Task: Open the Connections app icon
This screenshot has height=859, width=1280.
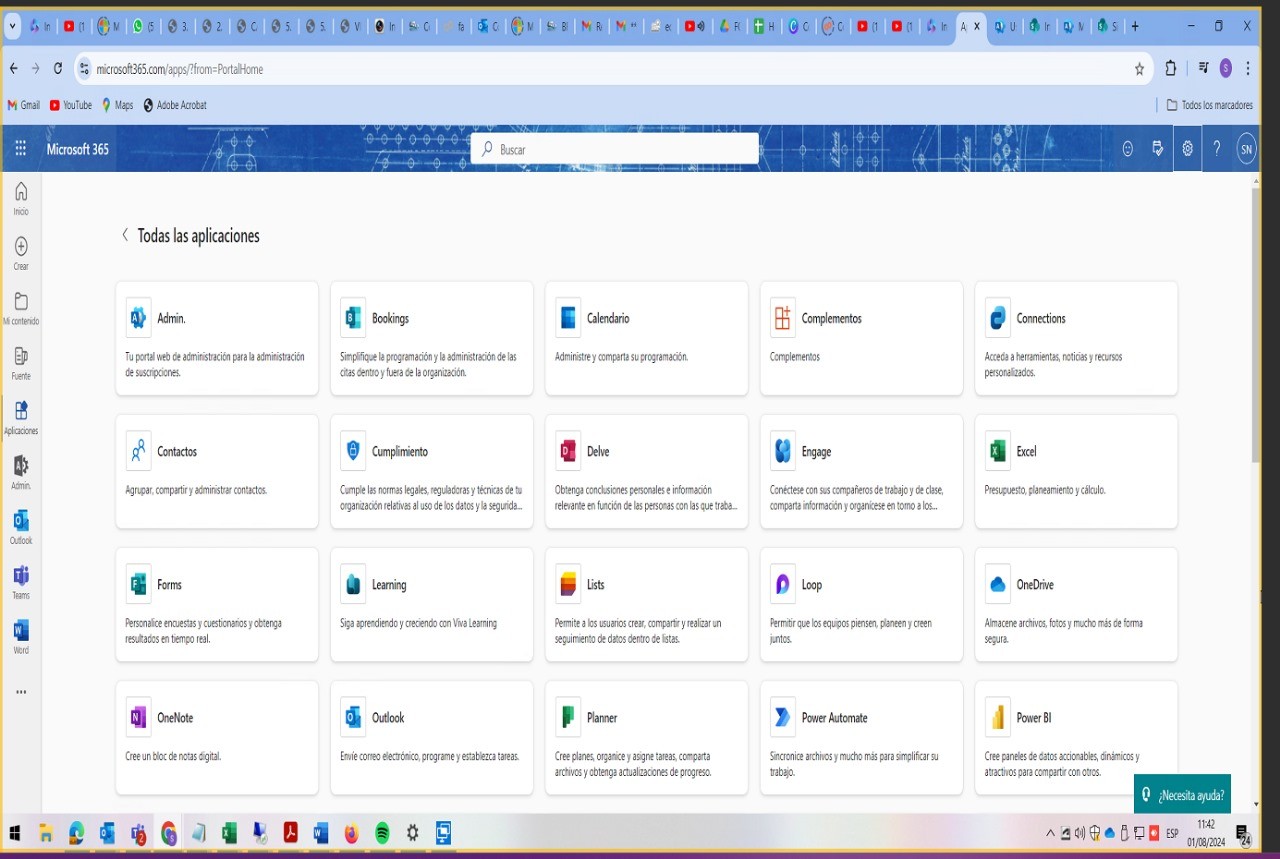Action: [997, 318]
